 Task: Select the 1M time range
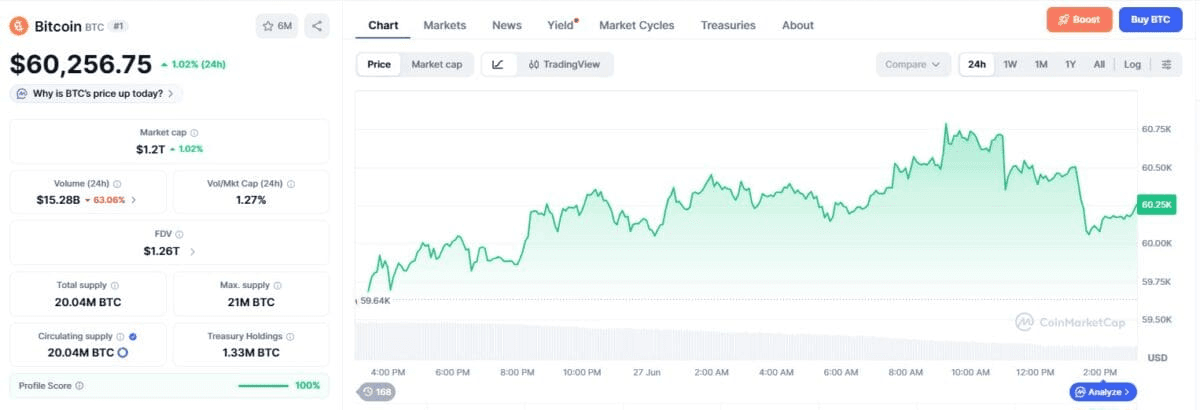(x=1041, y=64)
